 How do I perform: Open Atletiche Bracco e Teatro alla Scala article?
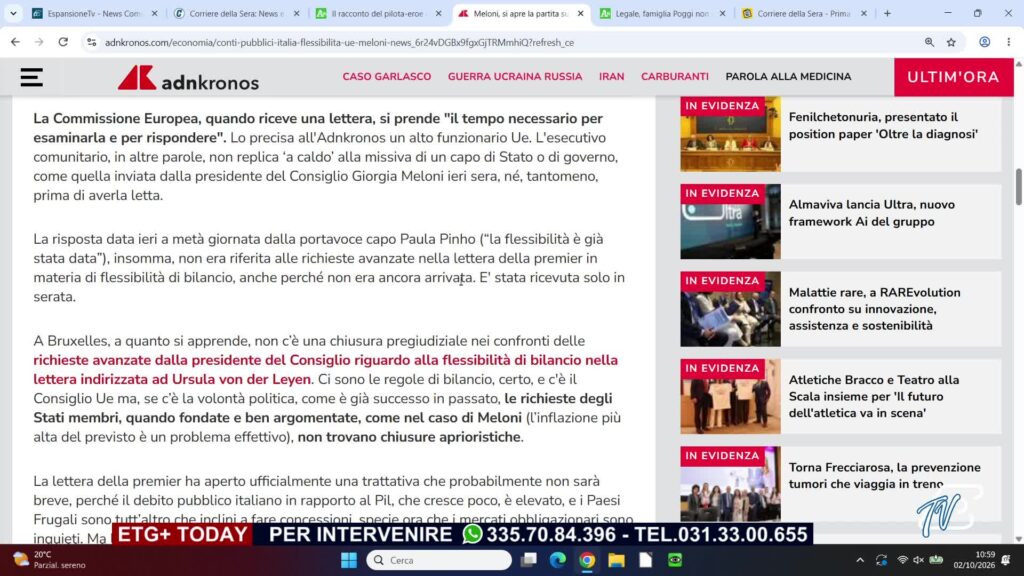click(874, 396)
